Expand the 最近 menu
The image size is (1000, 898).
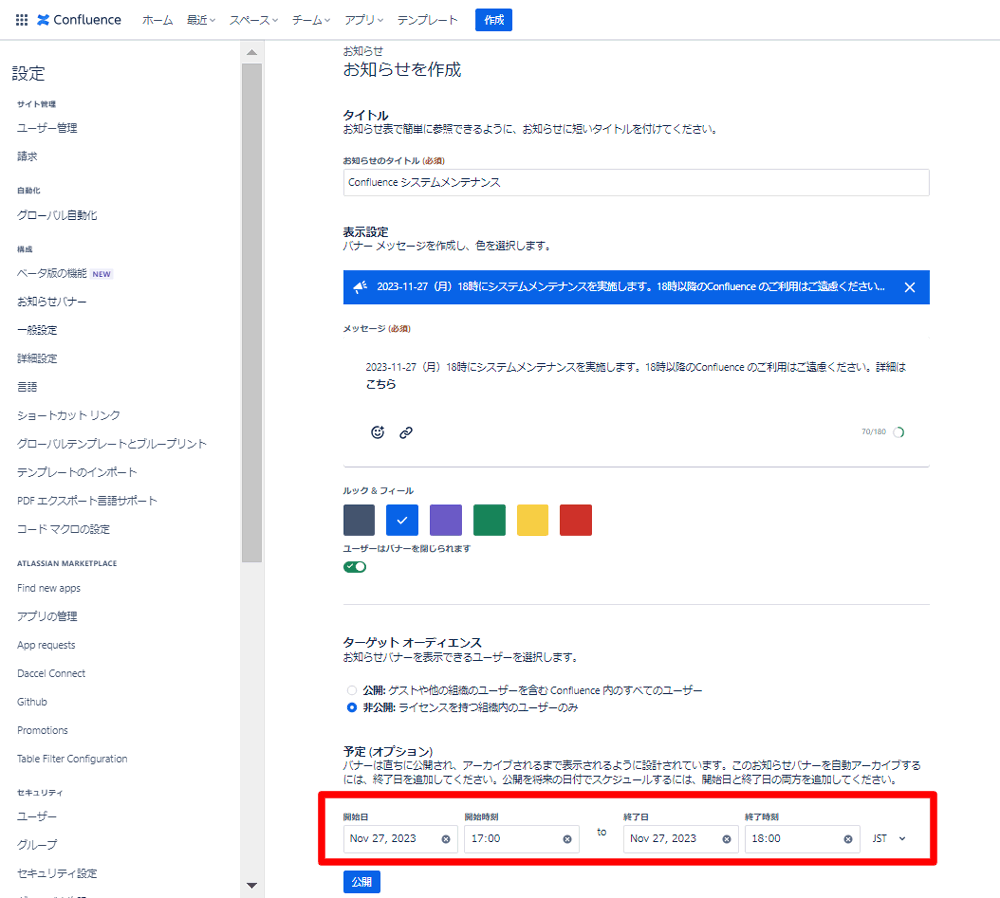201,20
